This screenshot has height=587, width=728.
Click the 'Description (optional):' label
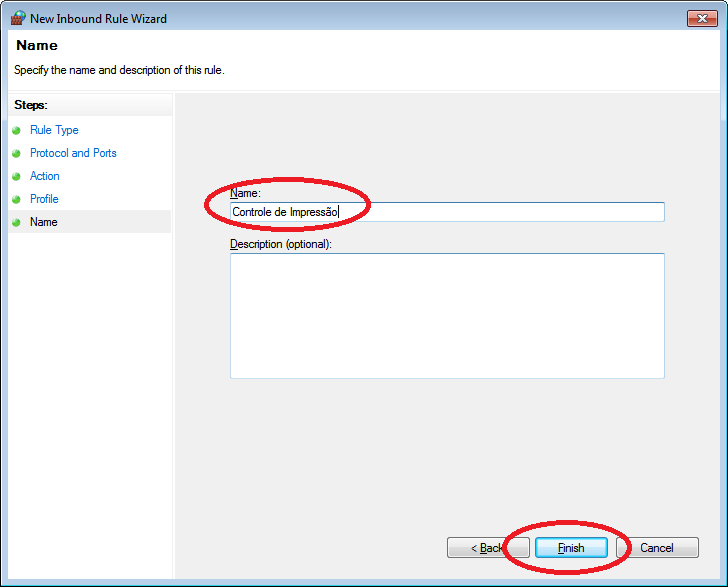pyautogui.click(x=281, y=244)
